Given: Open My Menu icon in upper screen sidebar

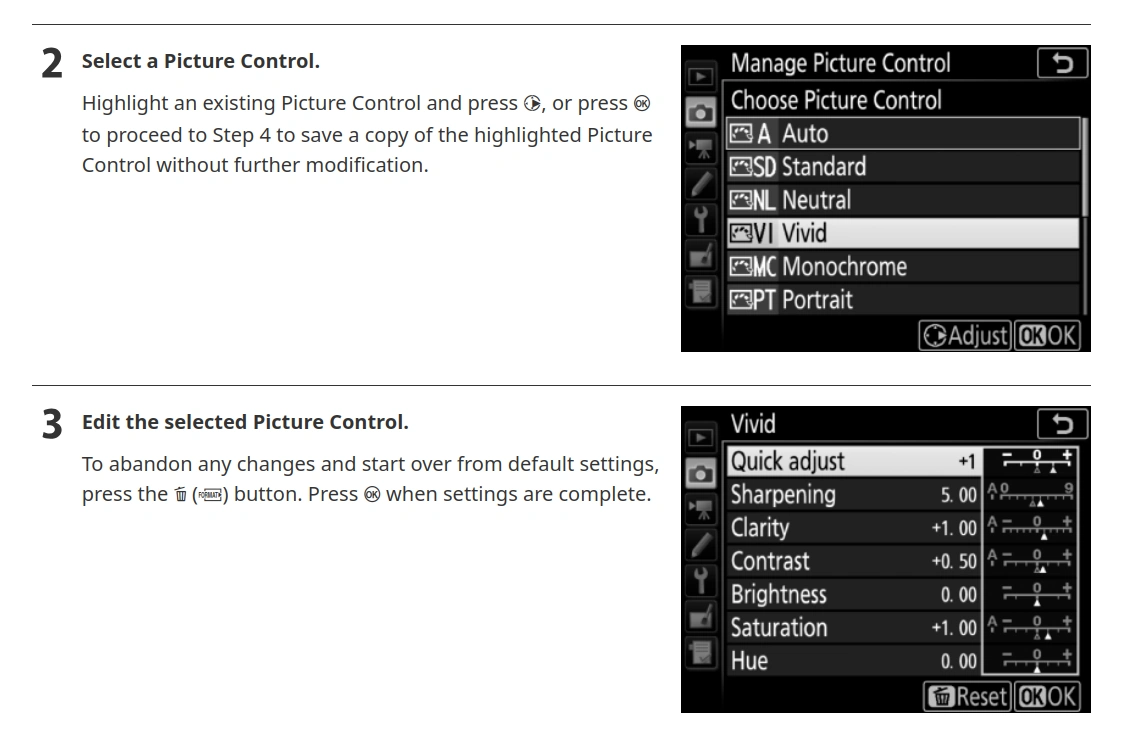Looking at the screenshot, I should [700, 292].
